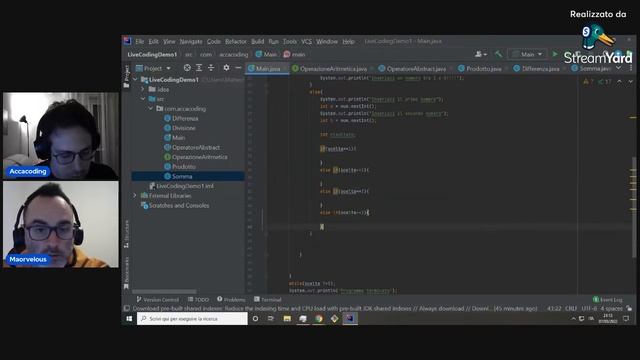Show hidden system tray icons
The height and width of the screenshot is (360, 640).
[574, 318]
